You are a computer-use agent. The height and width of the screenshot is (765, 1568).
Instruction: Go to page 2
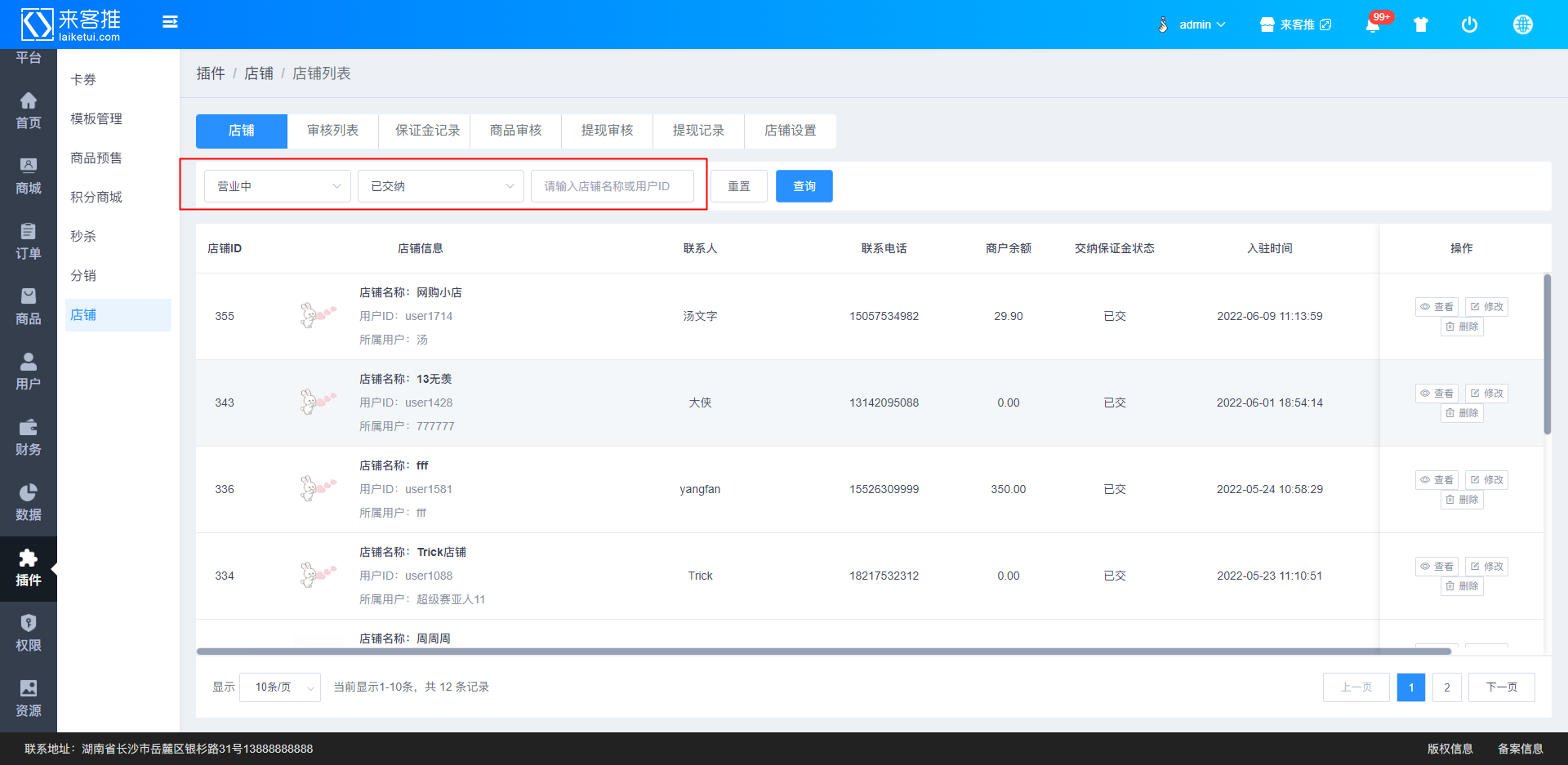coord(1447,687)
